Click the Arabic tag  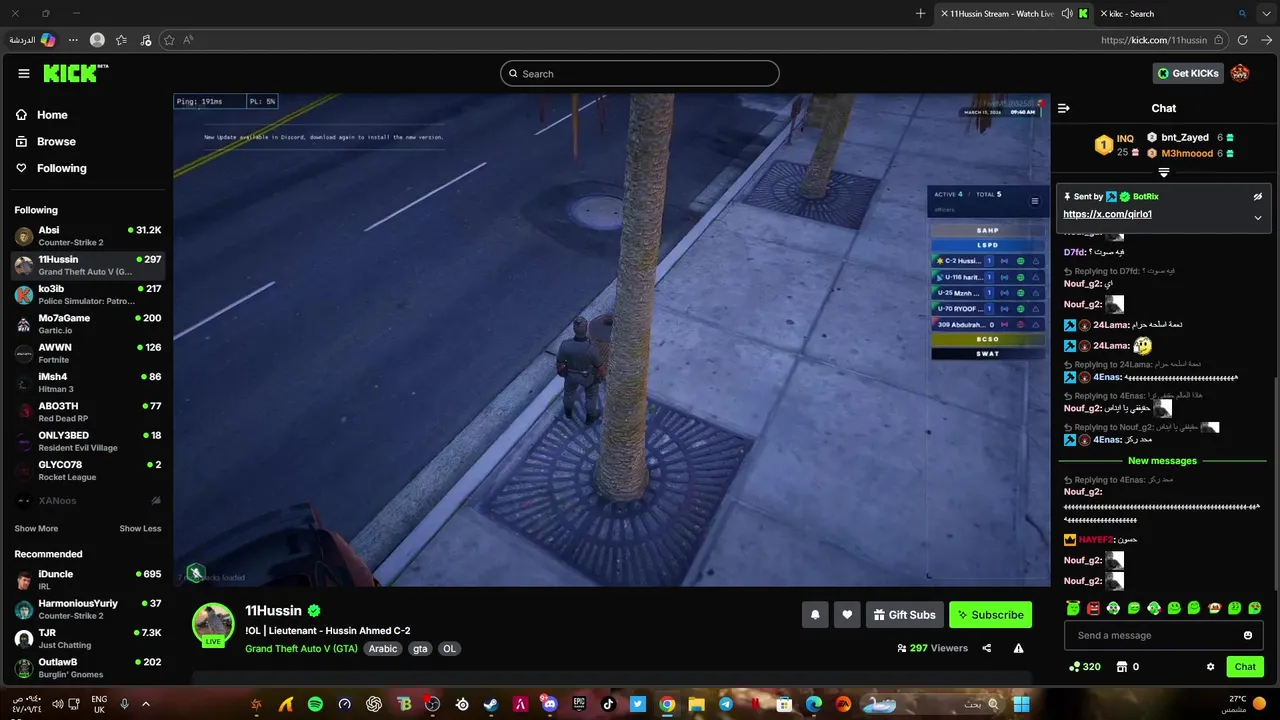(383, 649)
